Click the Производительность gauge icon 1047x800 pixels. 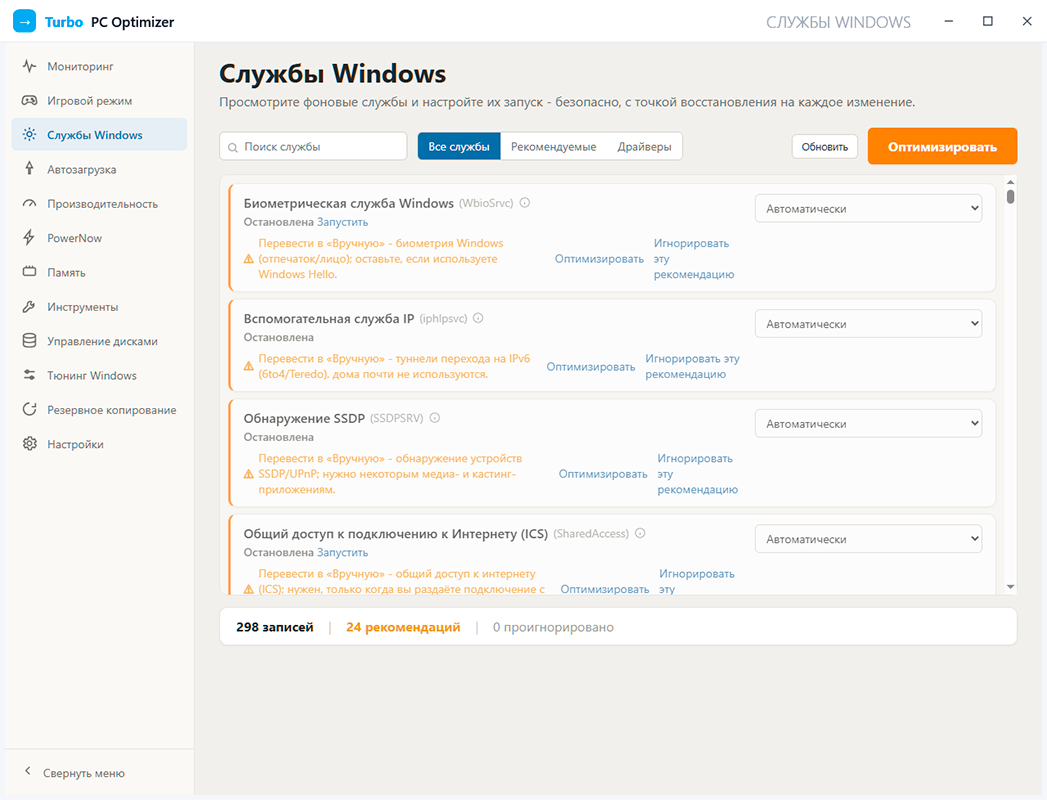(29, 204)
